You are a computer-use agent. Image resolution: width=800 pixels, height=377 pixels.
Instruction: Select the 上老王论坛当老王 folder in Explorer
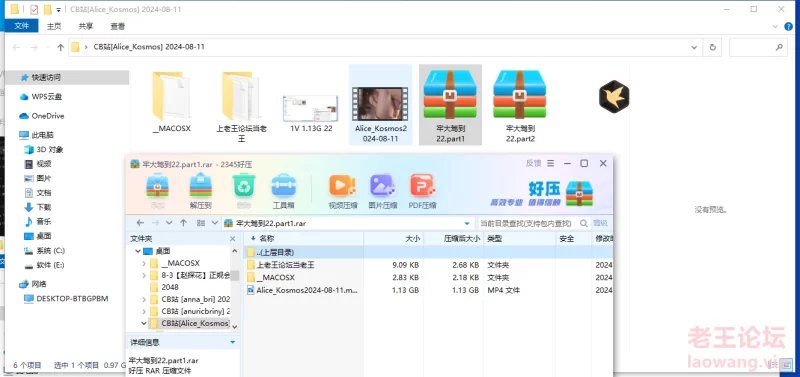(241, 106)
